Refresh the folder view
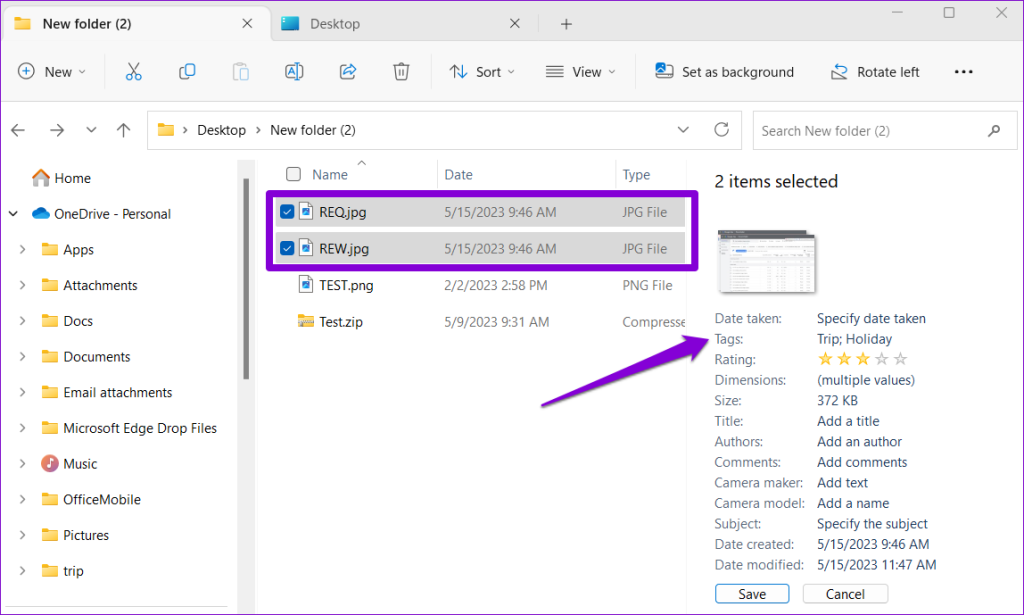This screenshot has width=1024, height=615. click(721, 129)
